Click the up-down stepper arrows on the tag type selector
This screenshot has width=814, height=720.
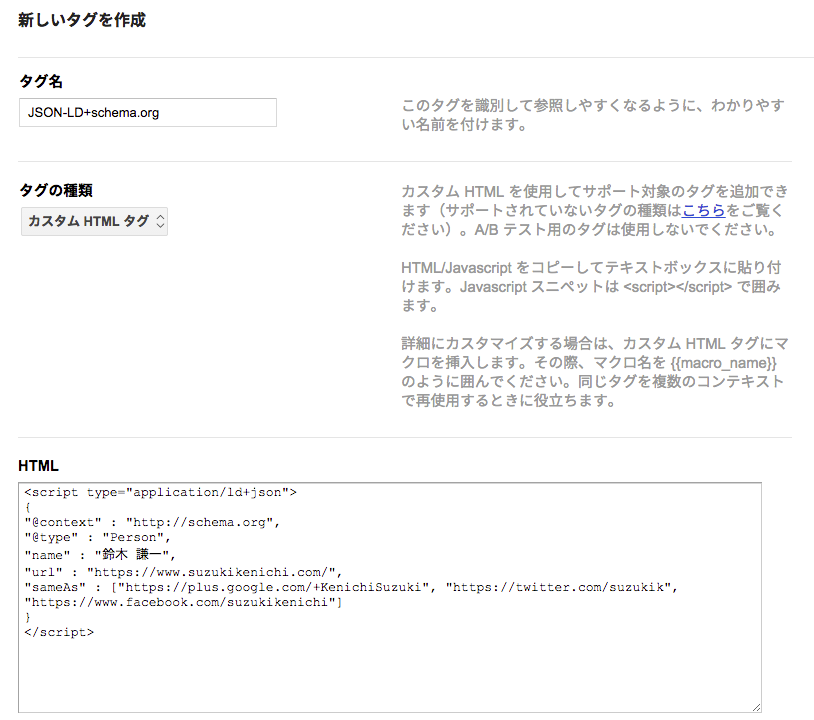tap(160, 222)
